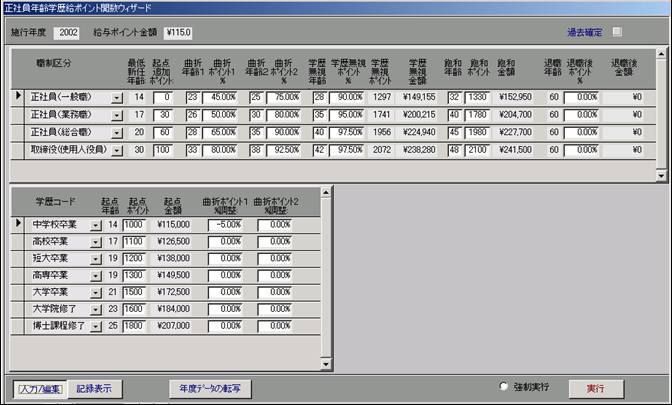Screen dimensions: 672x405
Task: Open dropdown for 博士課程修了 row
Action: 96,327
